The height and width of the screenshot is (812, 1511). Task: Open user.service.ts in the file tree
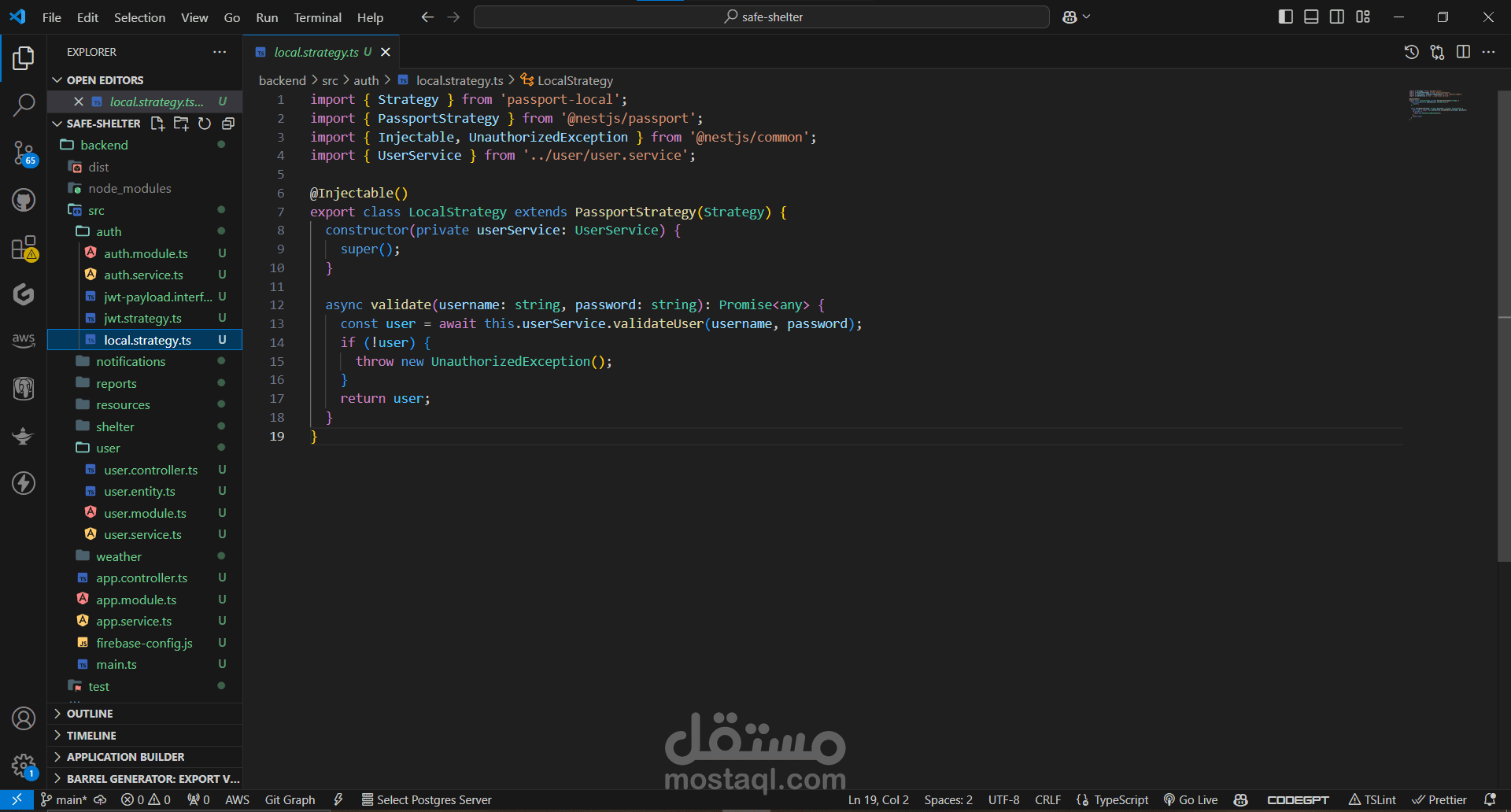[x=145, y=535]
